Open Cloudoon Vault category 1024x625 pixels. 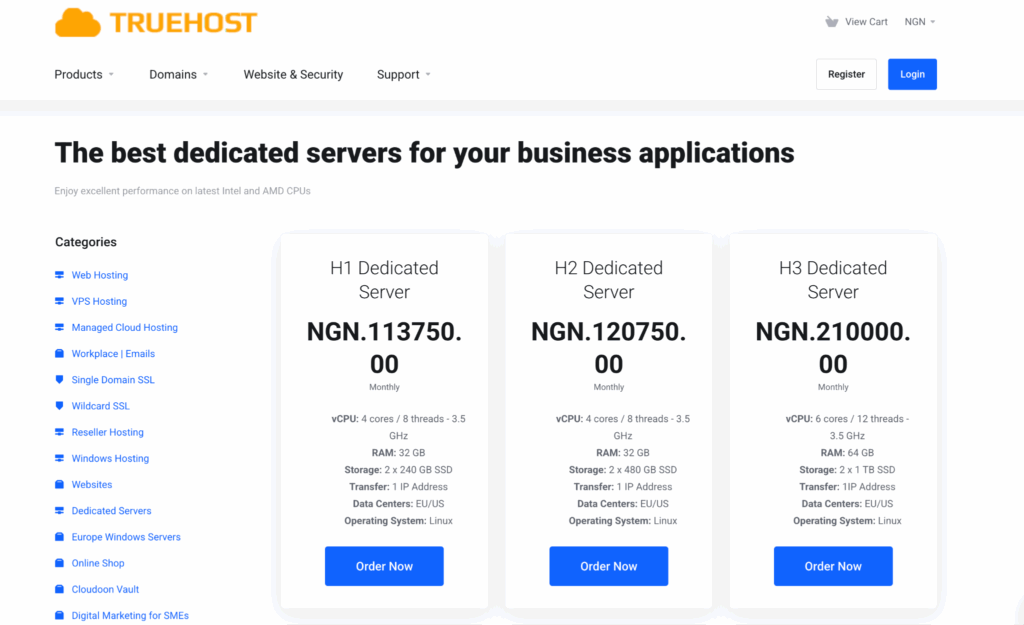tap(105, 588)
